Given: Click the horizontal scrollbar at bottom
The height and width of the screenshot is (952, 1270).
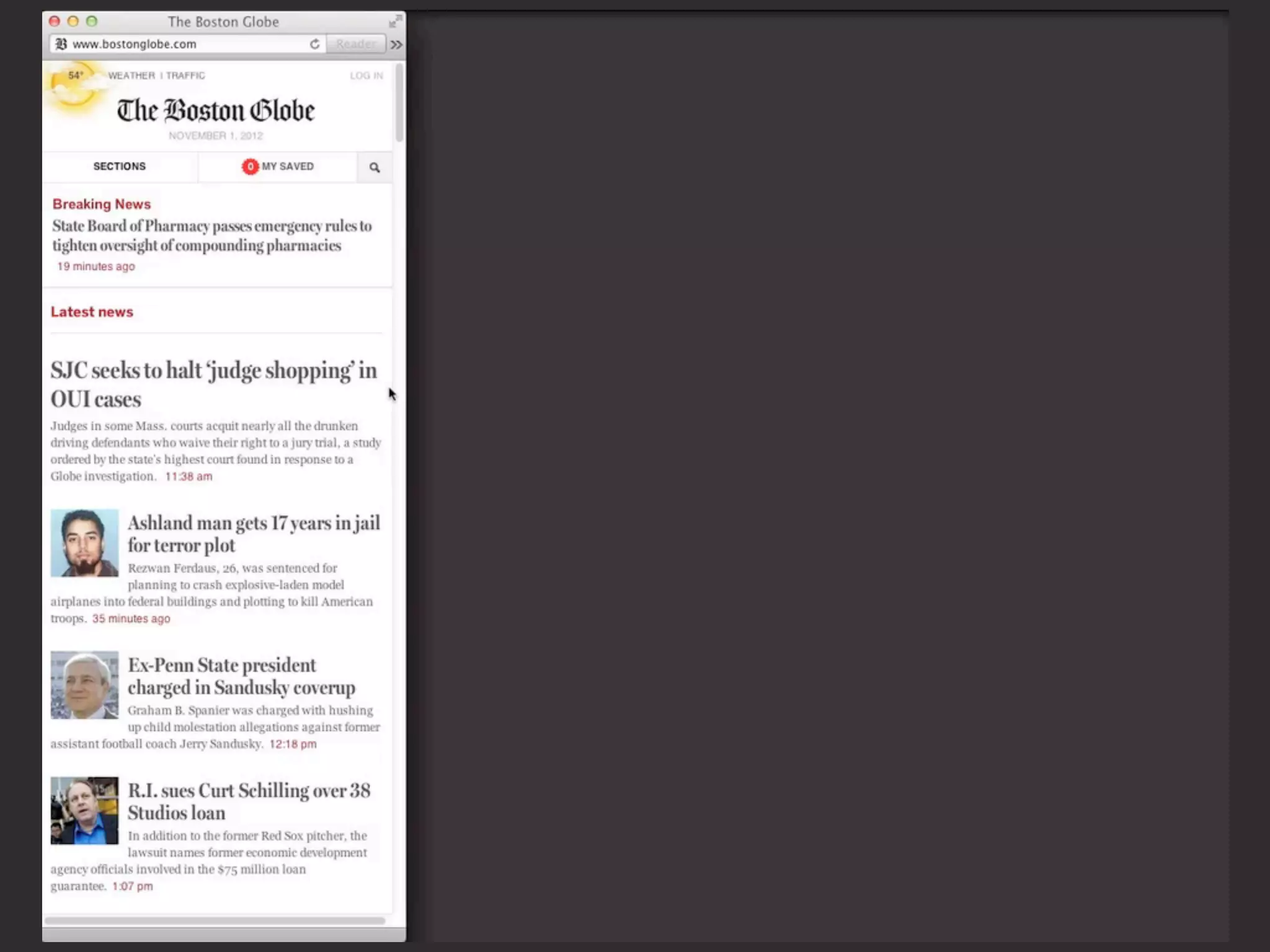Looking at the screenshot, I should pos(215,920).
